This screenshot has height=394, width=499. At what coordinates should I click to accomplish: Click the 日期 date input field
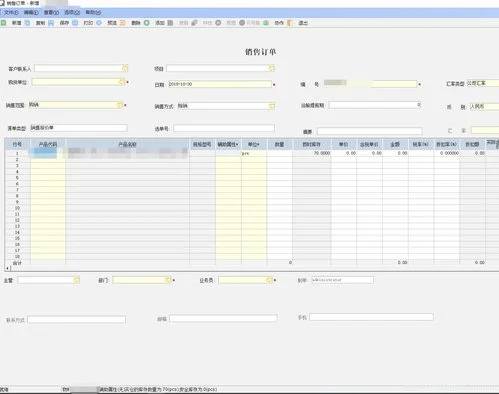point(220,84)
